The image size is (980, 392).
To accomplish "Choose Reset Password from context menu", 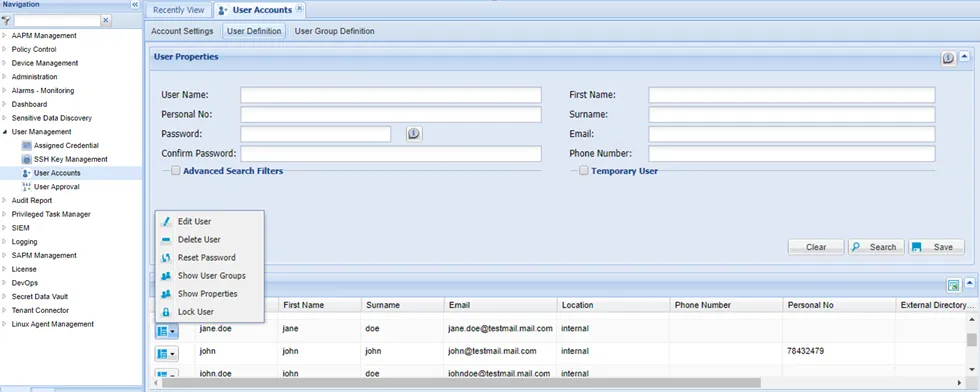I will (206, 258).
